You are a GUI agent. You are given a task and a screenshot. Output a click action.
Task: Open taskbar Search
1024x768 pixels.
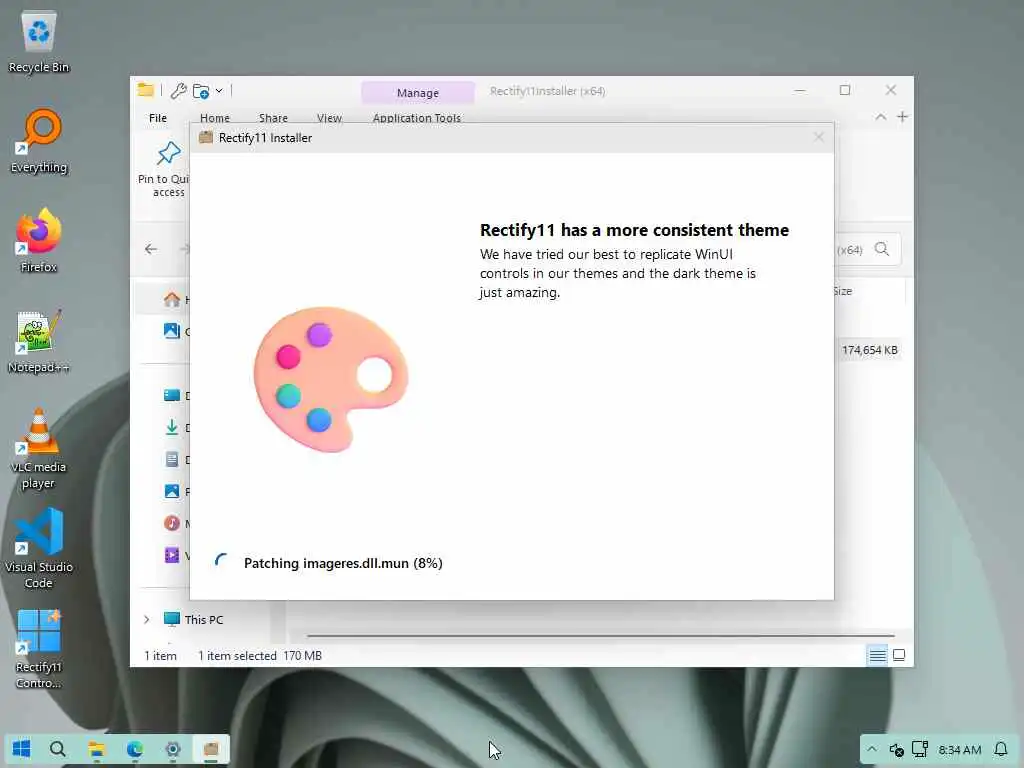coord(57,748)
